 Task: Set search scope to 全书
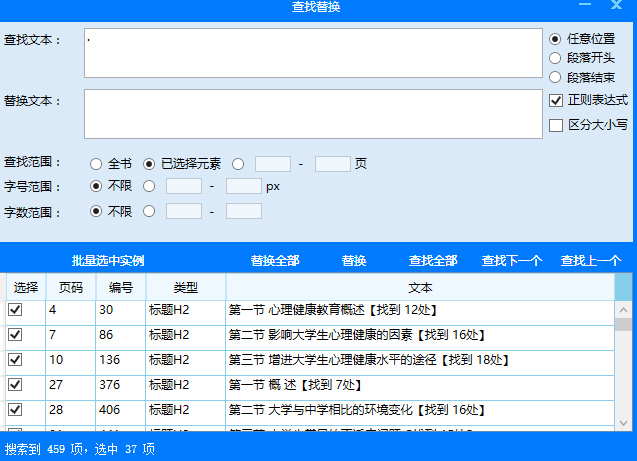pos(96,163)
